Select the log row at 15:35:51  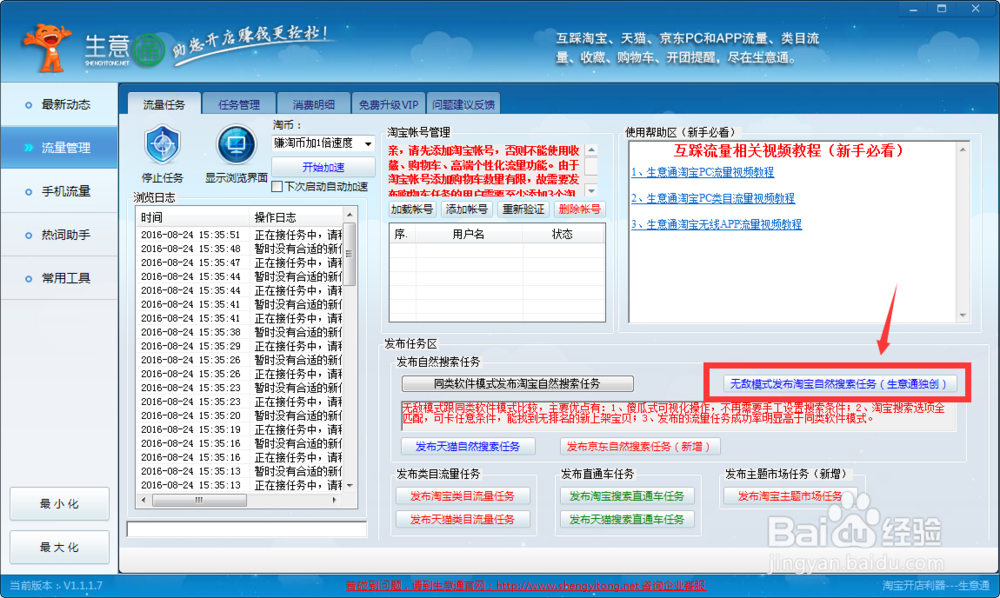coord(240,235)
